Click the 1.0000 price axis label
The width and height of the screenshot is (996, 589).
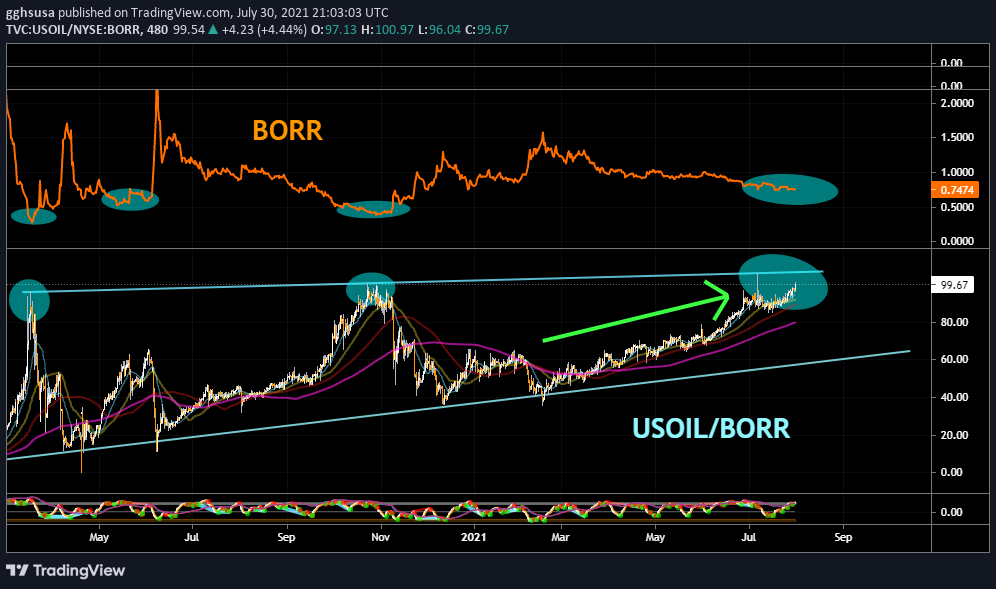pos(957,172)
